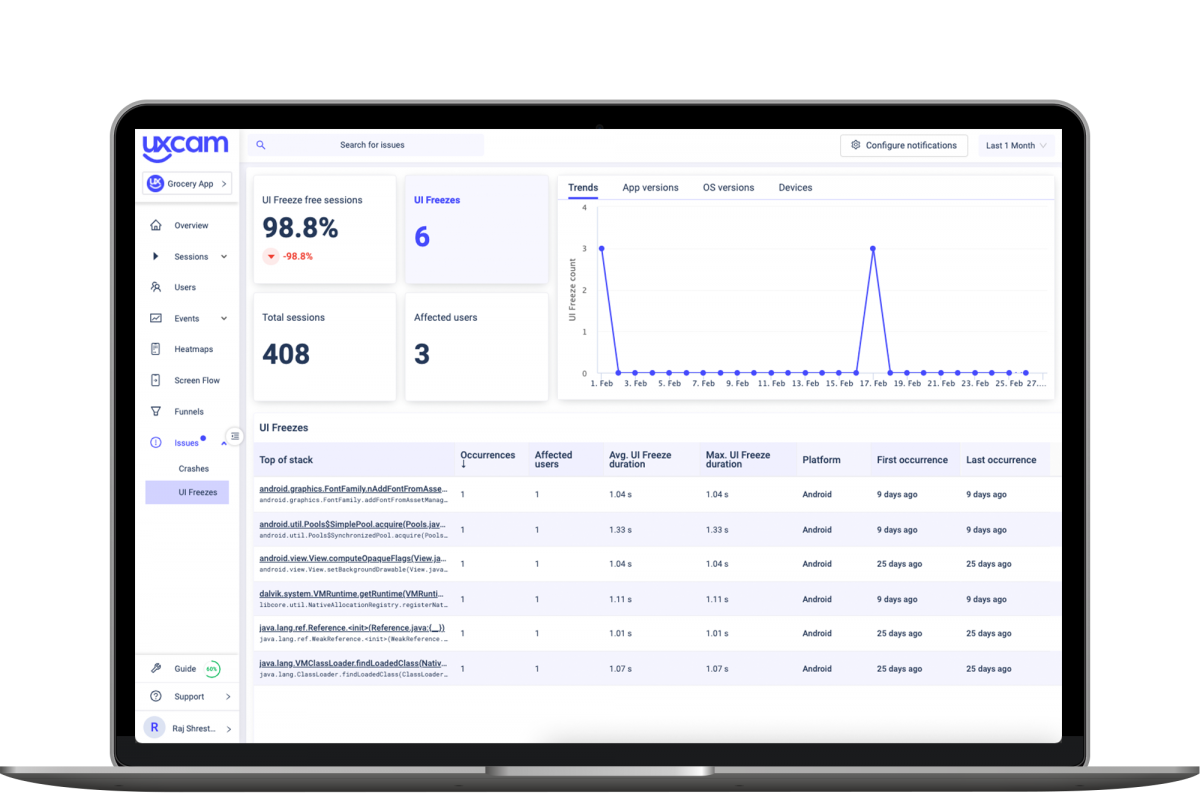The height and width of the screenshot is (793, 1200).
Task: Expand the Grocery App workspace selector
Action: click(187, 183)
